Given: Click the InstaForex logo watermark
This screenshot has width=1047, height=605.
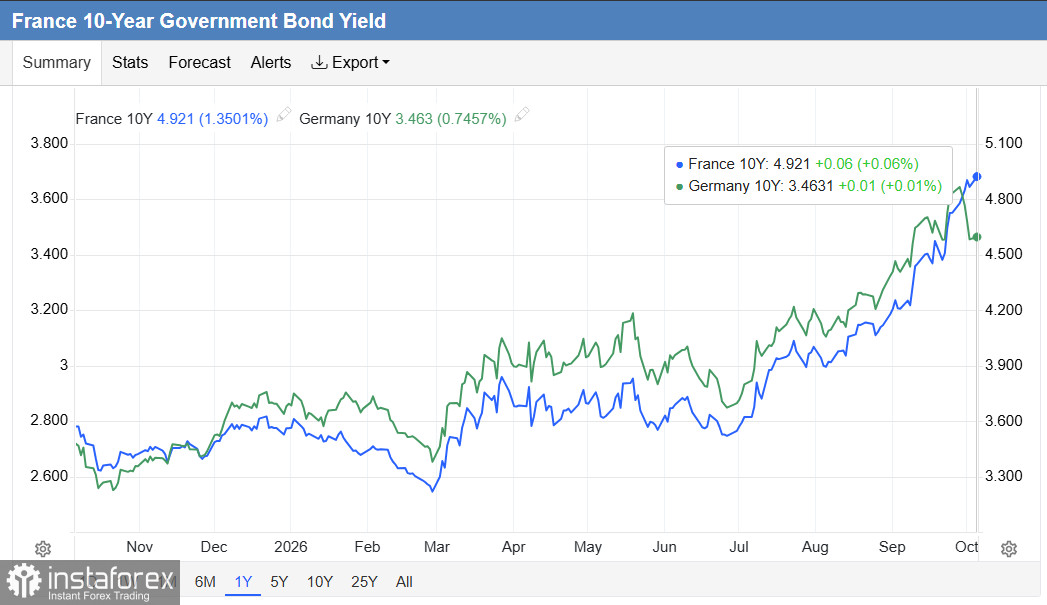Looking at the screenshot, I should click(x=90, y=582).
